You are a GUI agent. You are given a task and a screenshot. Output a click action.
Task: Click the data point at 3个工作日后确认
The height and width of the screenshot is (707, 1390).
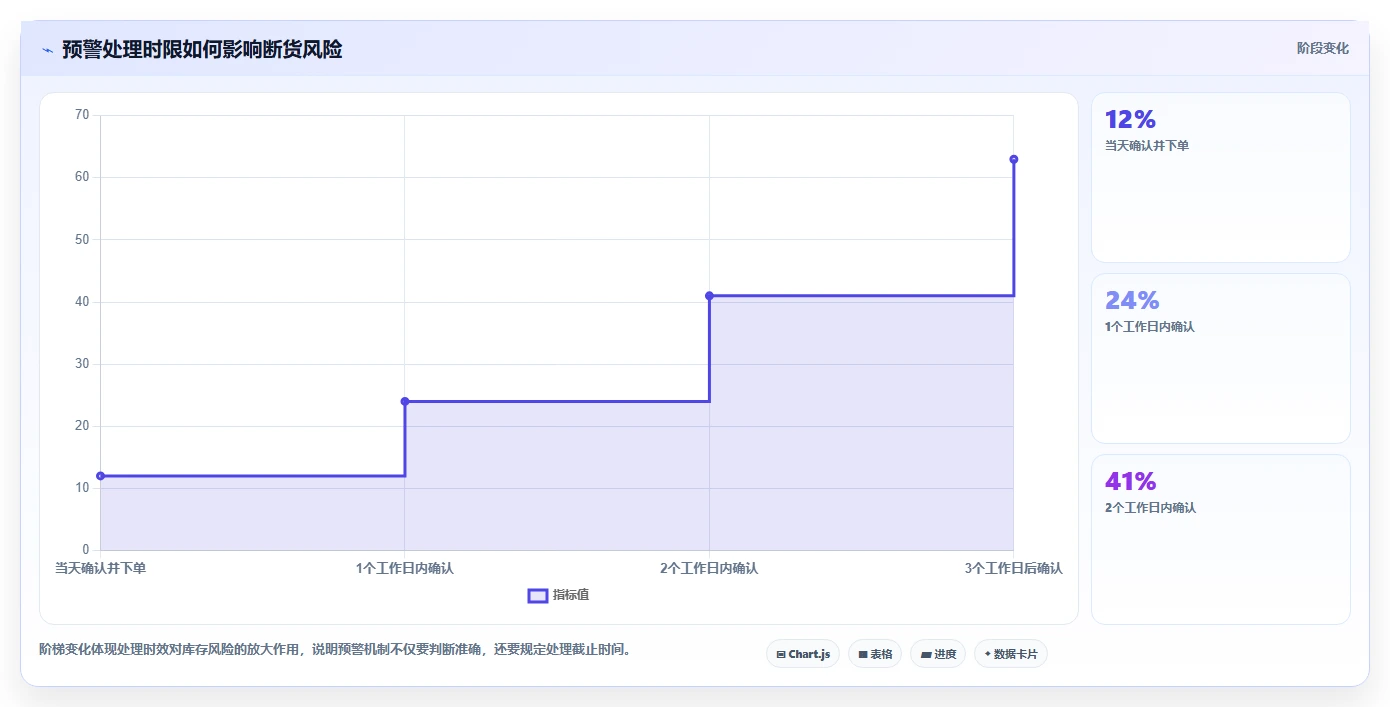point(1014,159)
